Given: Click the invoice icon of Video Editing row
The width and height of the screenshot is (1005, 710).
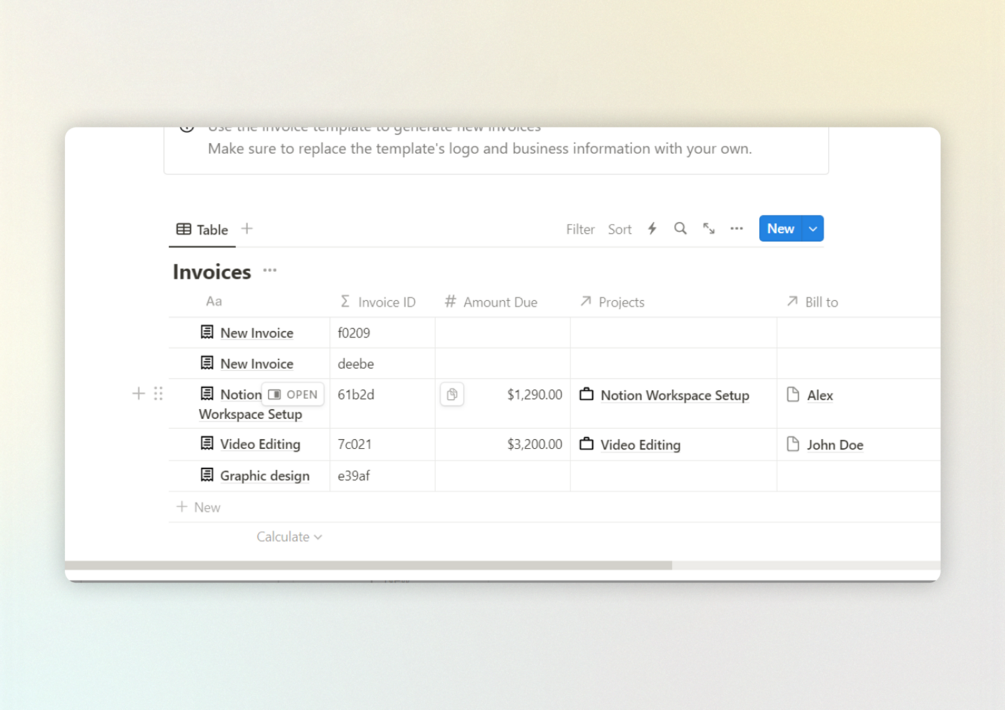Looking at the screenshot, I should click(x=206, y=443).
